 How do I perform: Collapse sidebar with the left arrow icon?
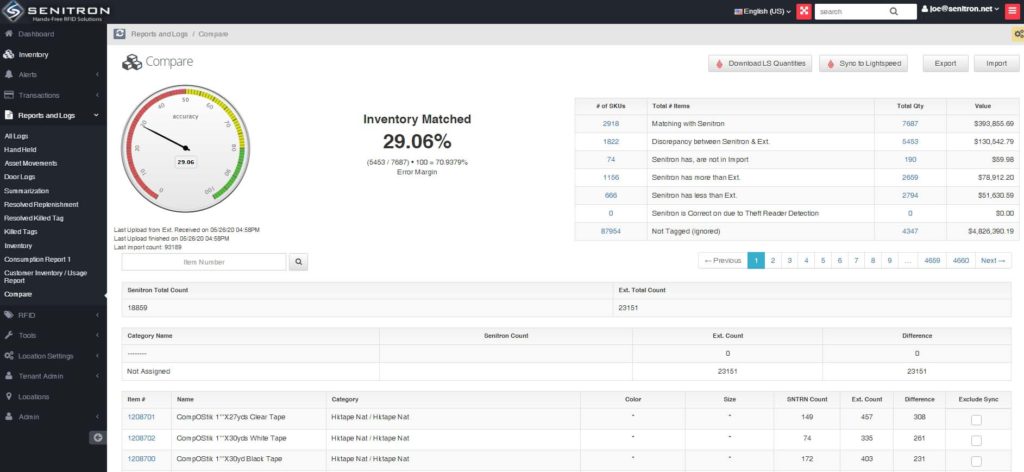pyautogui.click(x=97, y=437)
